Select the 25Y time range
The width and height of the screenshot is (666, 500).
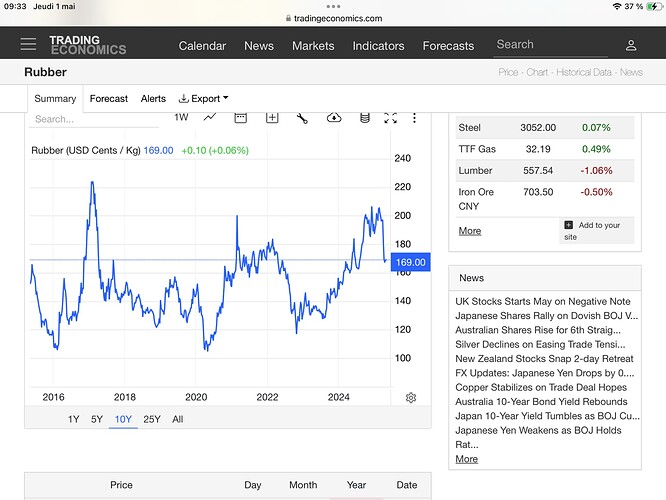tap(151, 419)
